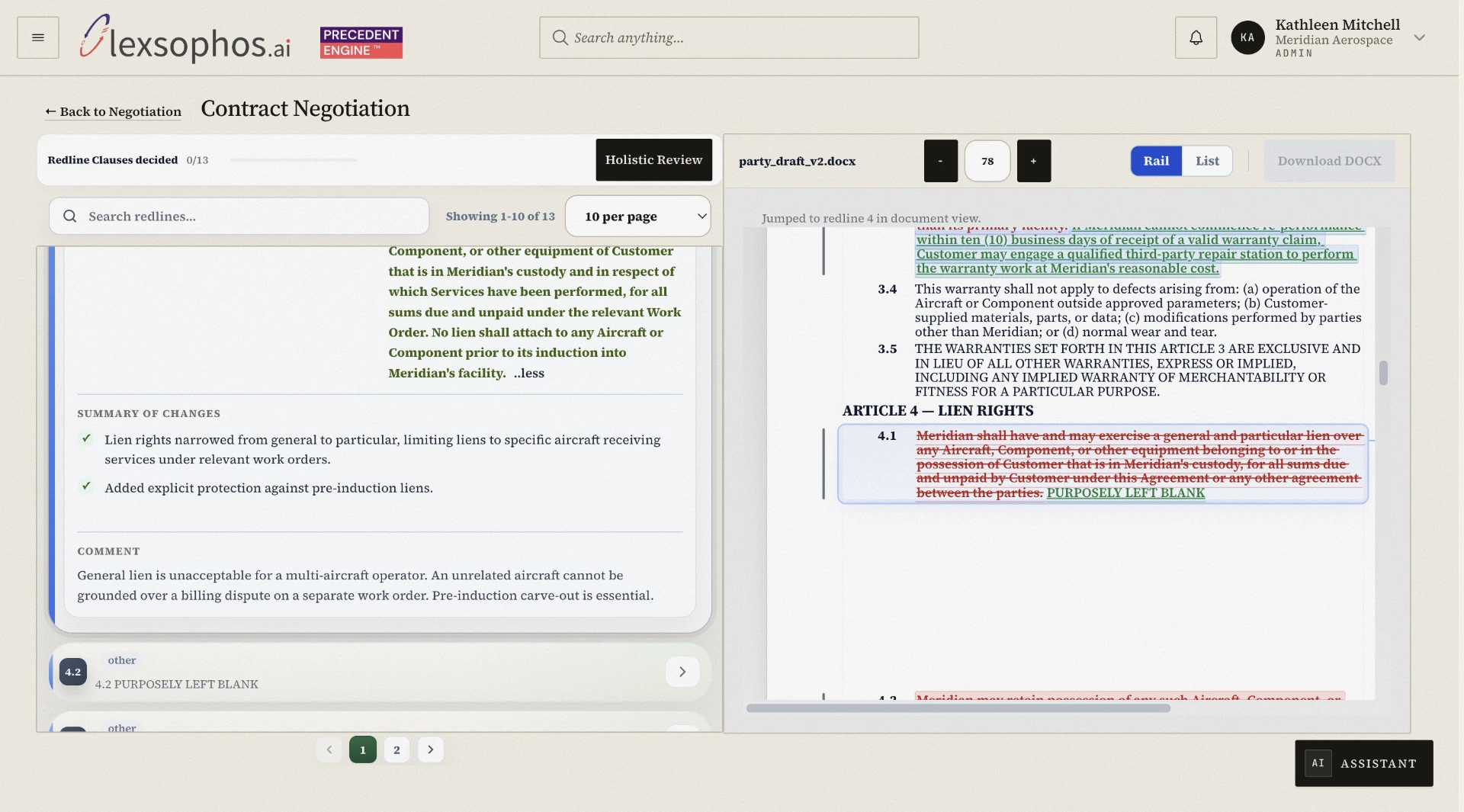Click the Precedent Engine badge
This screenshot has height=812, width=1464.
pyautogui.click(x=361, y=43)
